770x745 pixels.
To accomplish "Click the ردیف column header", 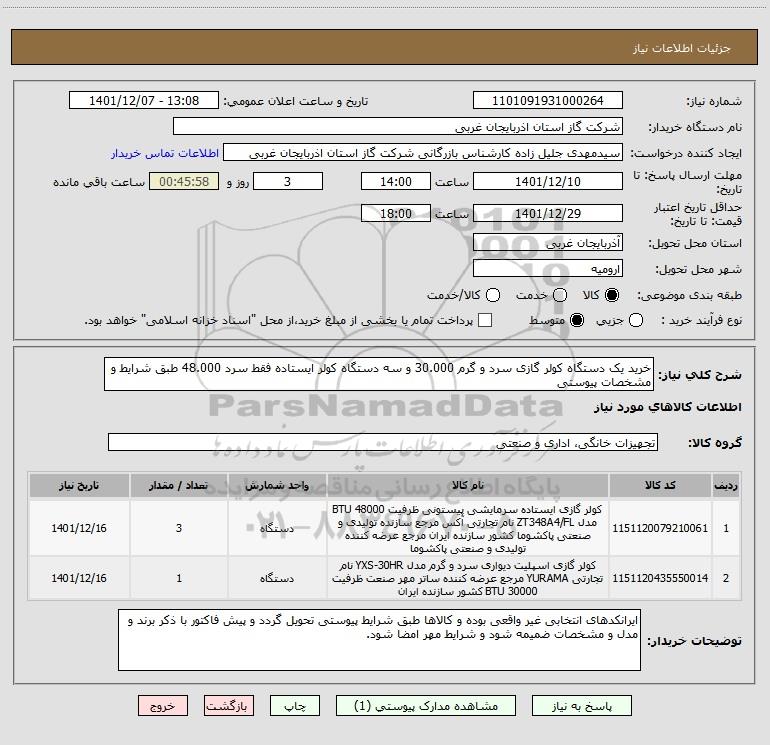I will coord(726,485).
